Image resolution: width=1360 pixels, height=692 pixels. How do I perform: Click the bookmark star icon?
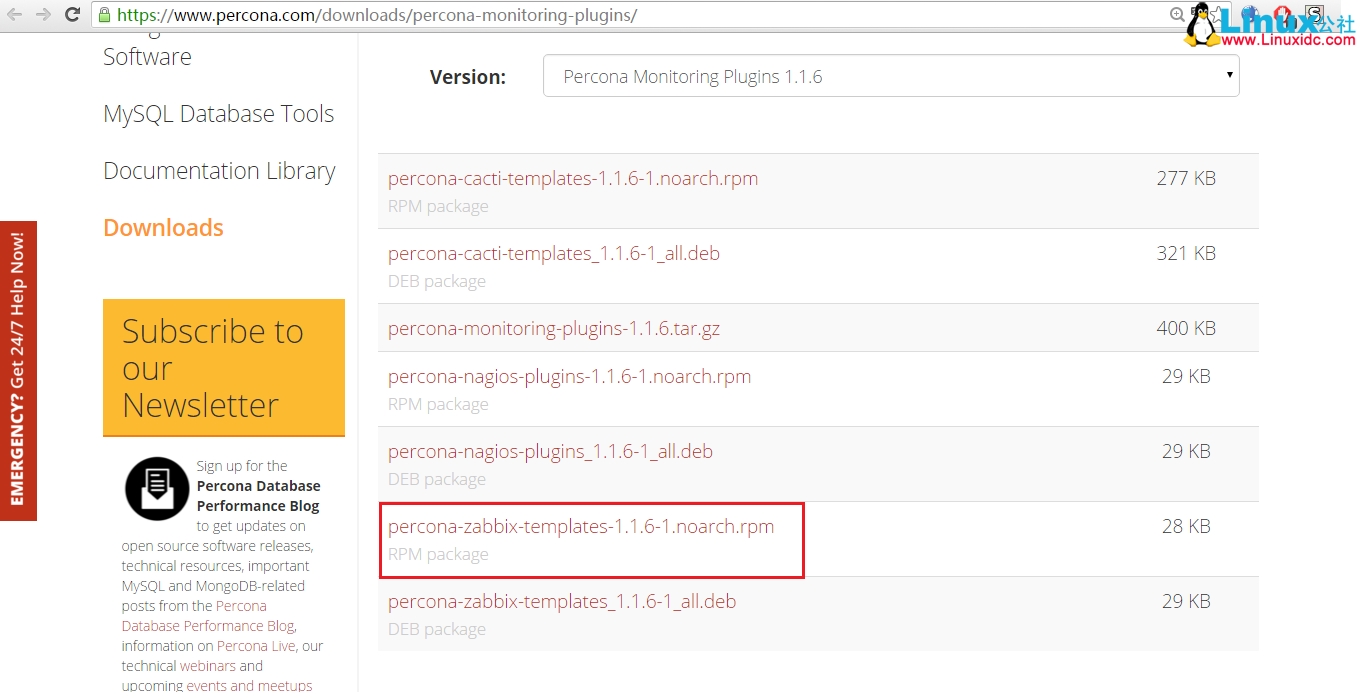pos(1217,13)
